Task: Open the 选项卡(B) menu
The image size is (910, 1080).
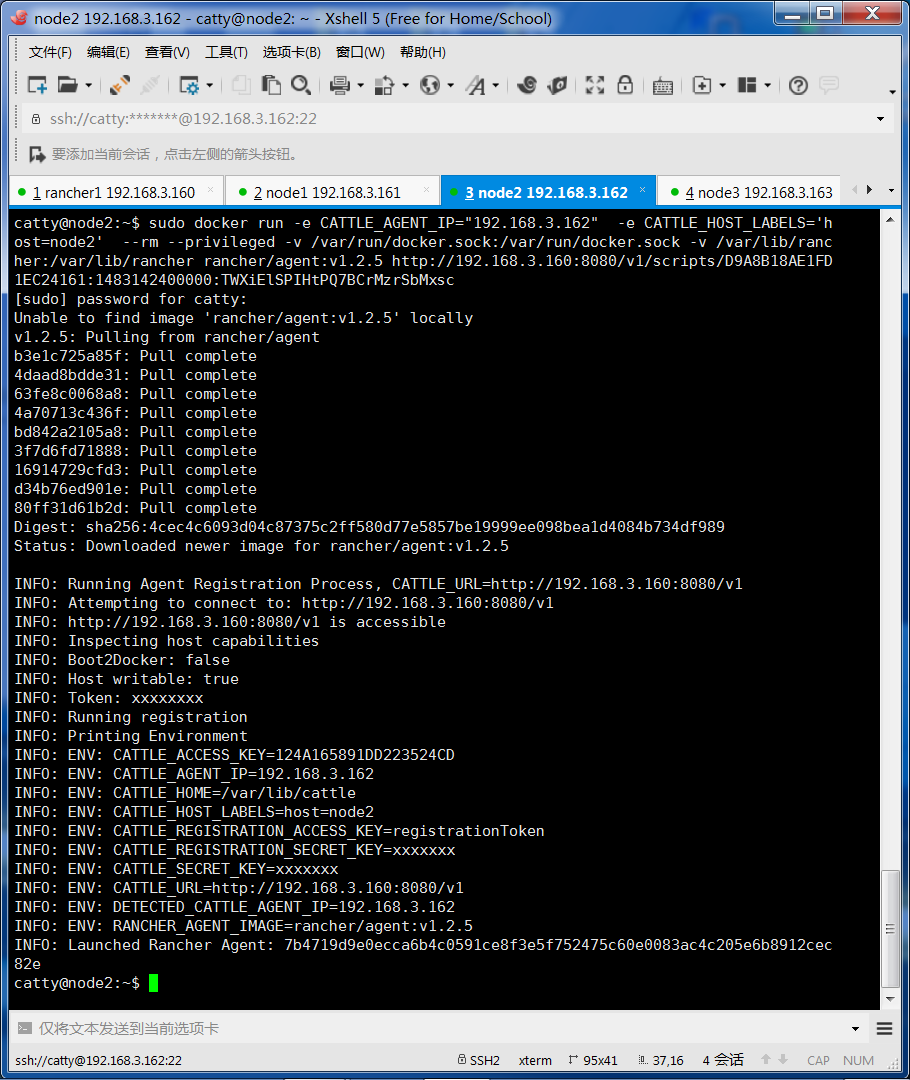Action: pyautogui.click(x=291, y=52)
